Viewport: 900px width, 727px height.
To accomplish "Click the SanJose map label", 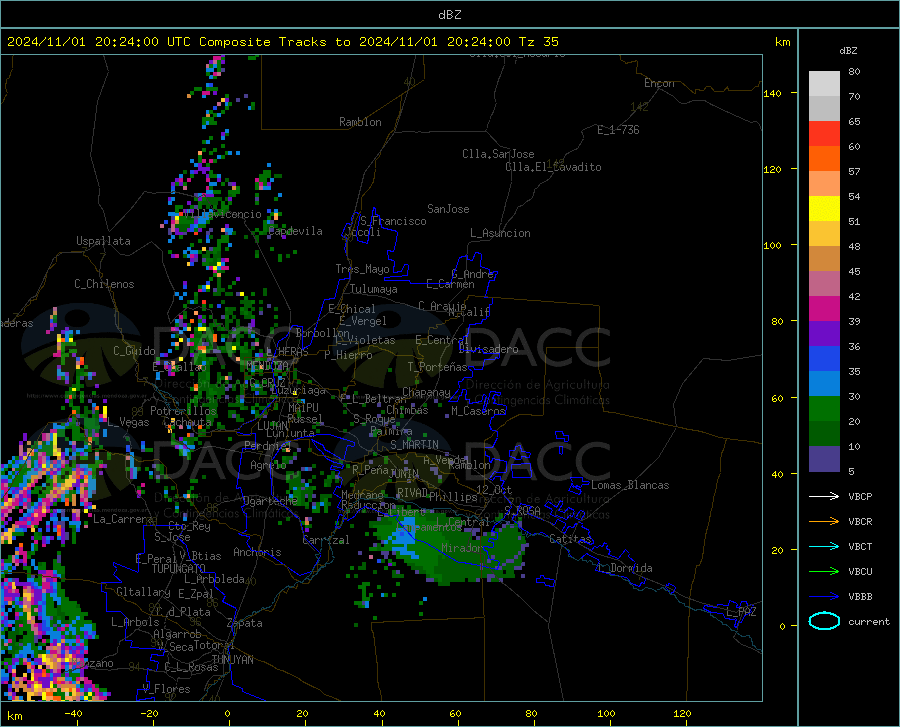I will pos(448,209).
